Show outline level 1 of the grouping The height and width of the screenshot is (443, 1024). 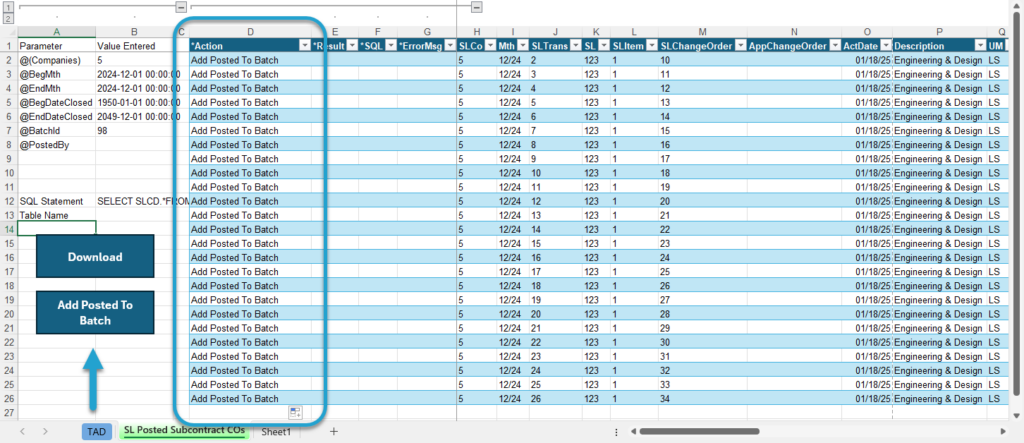click(8, 7)
